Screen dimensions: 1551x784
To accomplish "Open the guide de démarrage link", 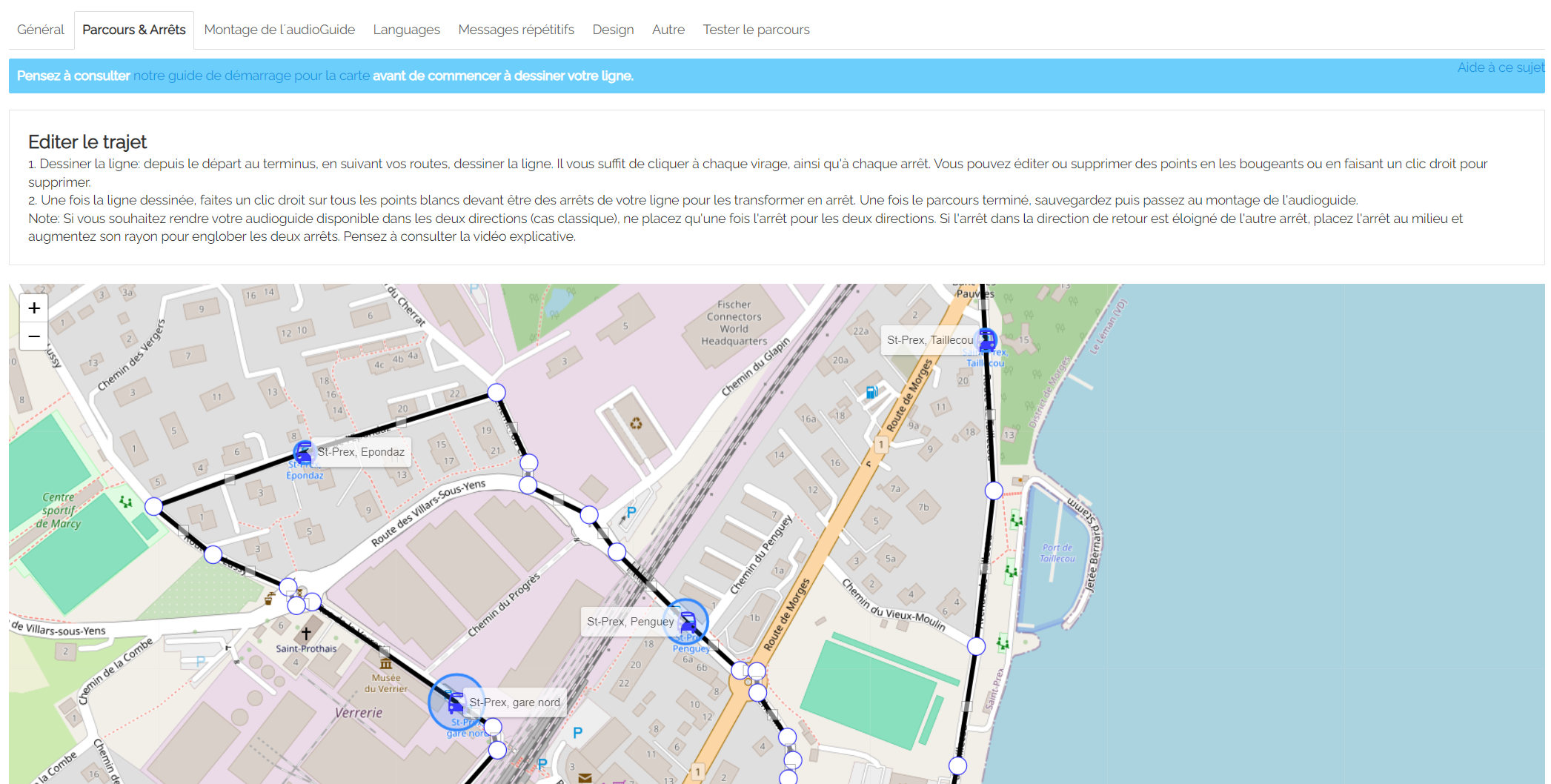I will tap(251, 76).
